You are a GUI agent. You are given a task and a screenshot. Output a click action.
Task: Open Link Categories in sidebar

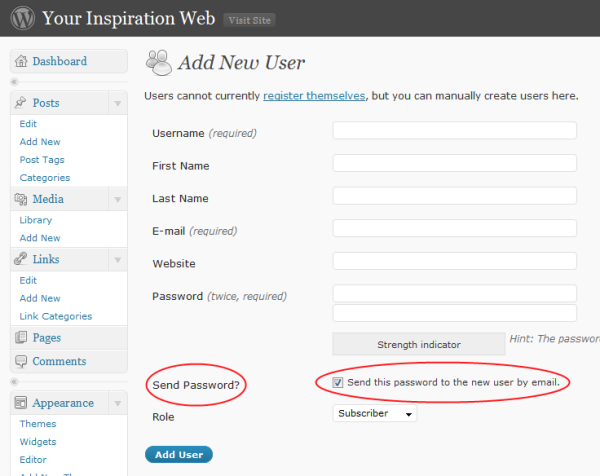(x=55, y=316)
